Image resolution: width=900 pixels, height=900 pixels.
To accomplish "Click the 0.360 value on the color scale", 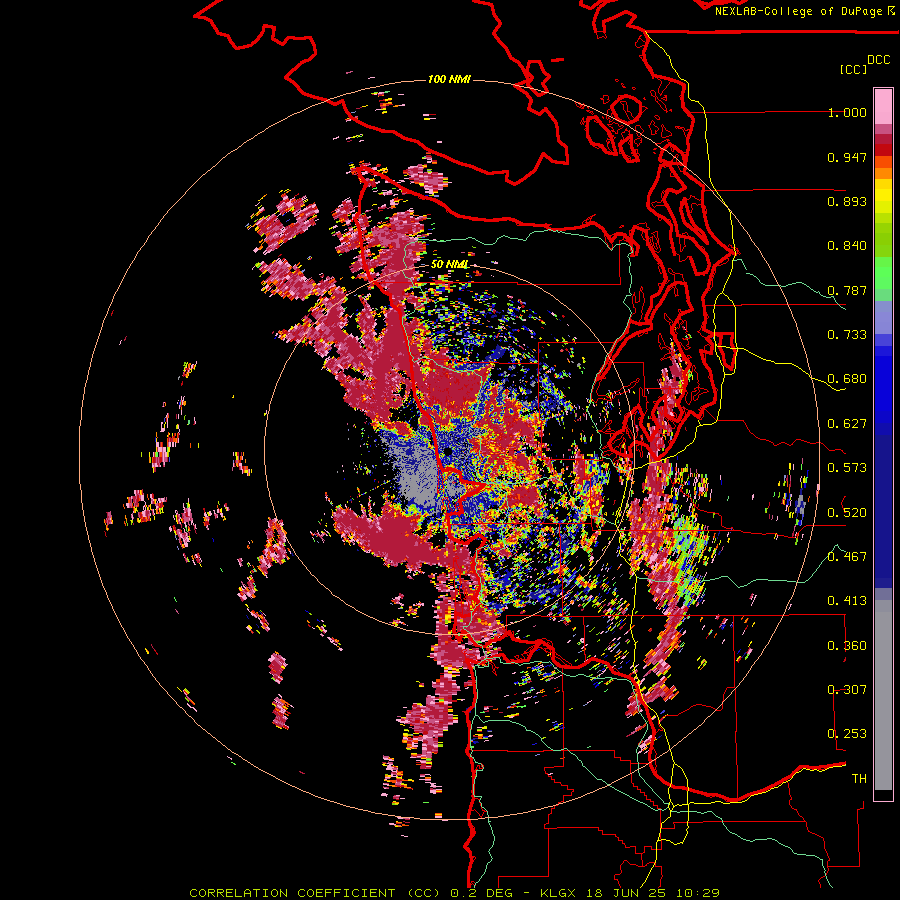I will (x=847, y=645).
